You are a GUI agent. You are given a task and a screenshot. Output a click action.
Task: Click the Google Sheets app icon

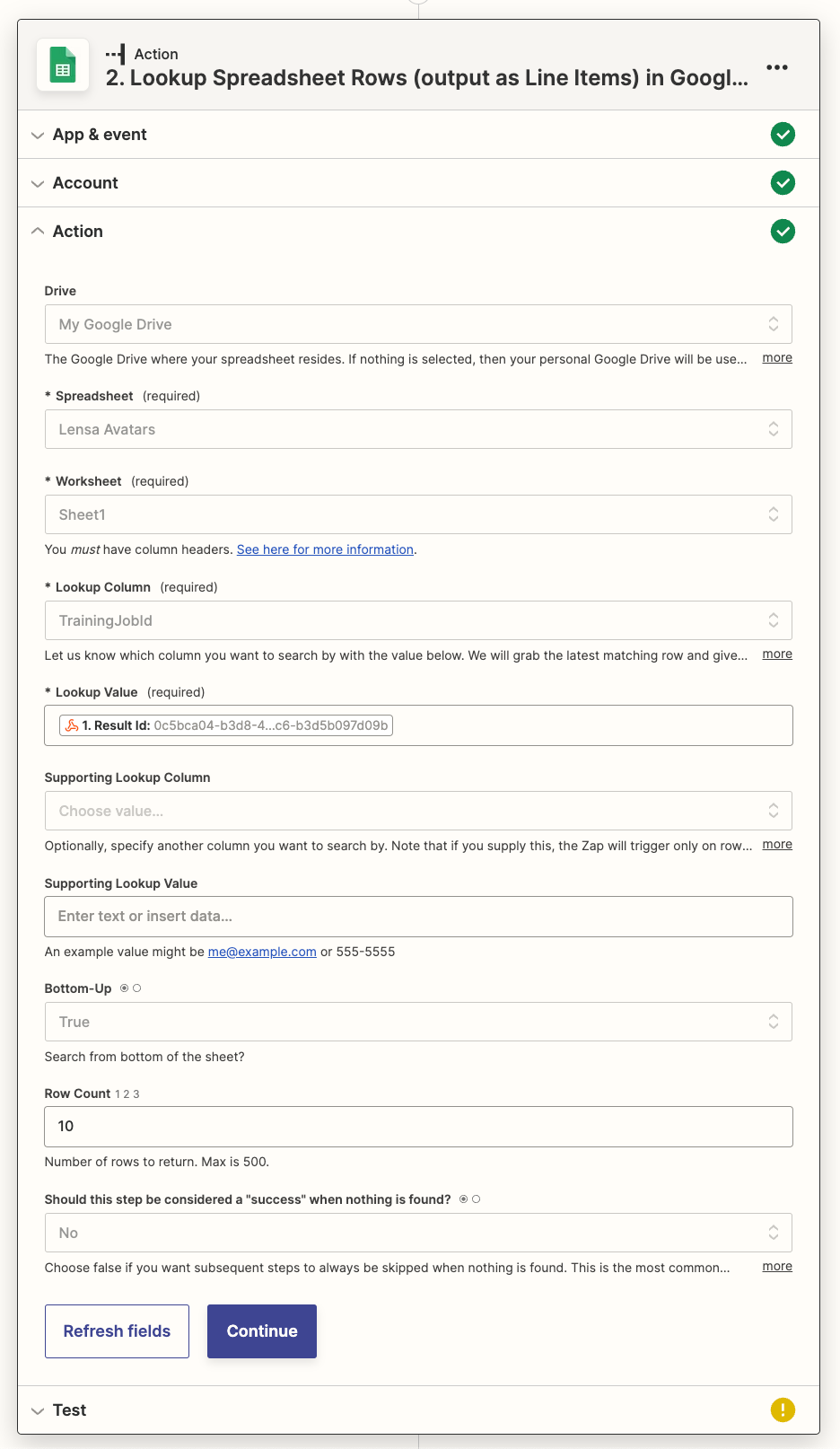click(63, 66)
